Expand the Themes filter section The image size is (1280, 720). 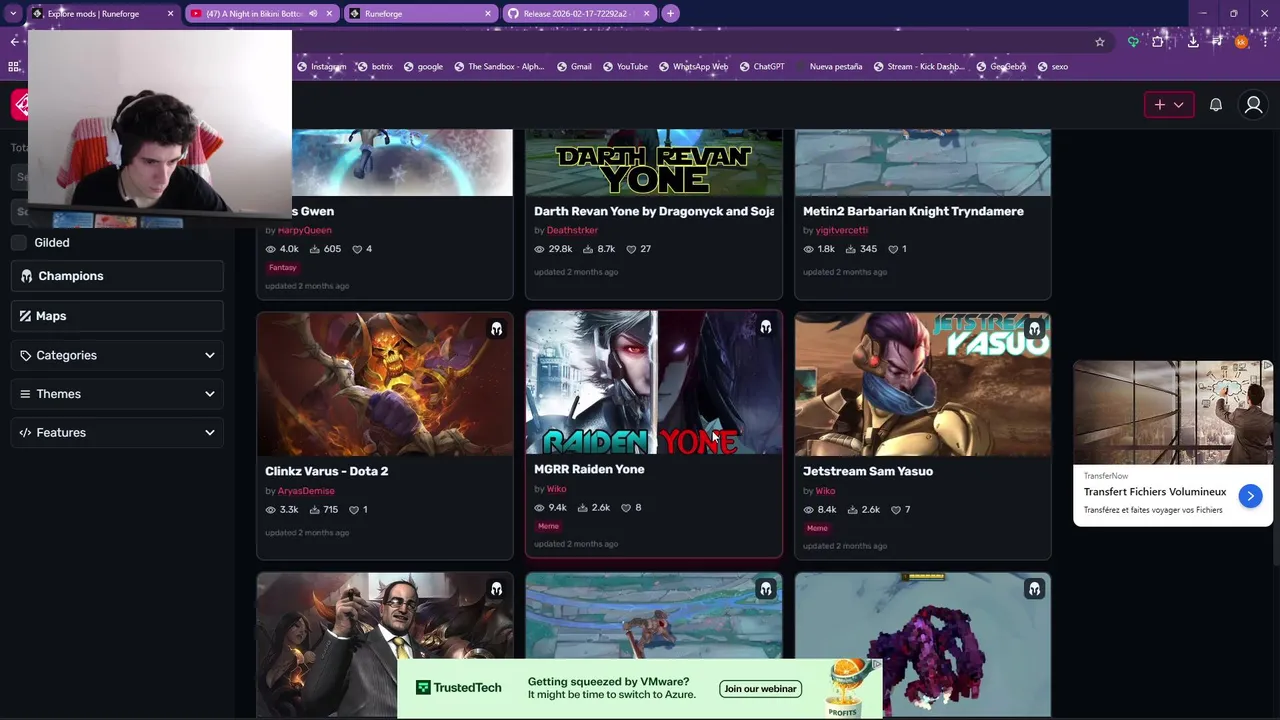[x=117, y=394]
